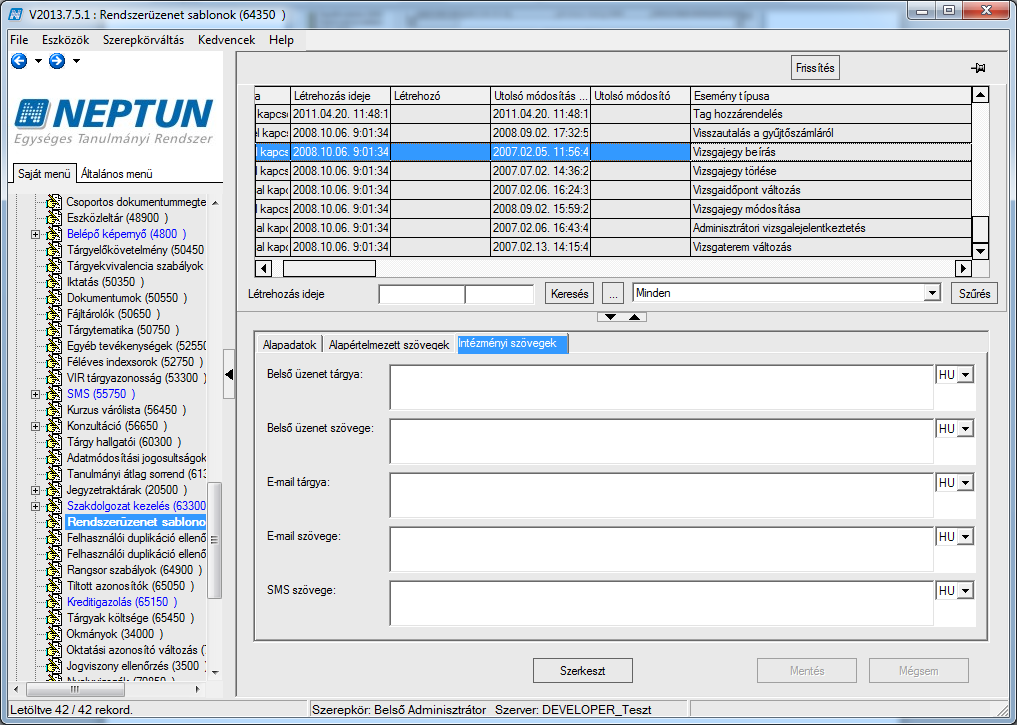Screen dimensions: 1017x725
Task: Open the back navigation history dropdown
Action: pyautogui.click(x=38, y=61)
